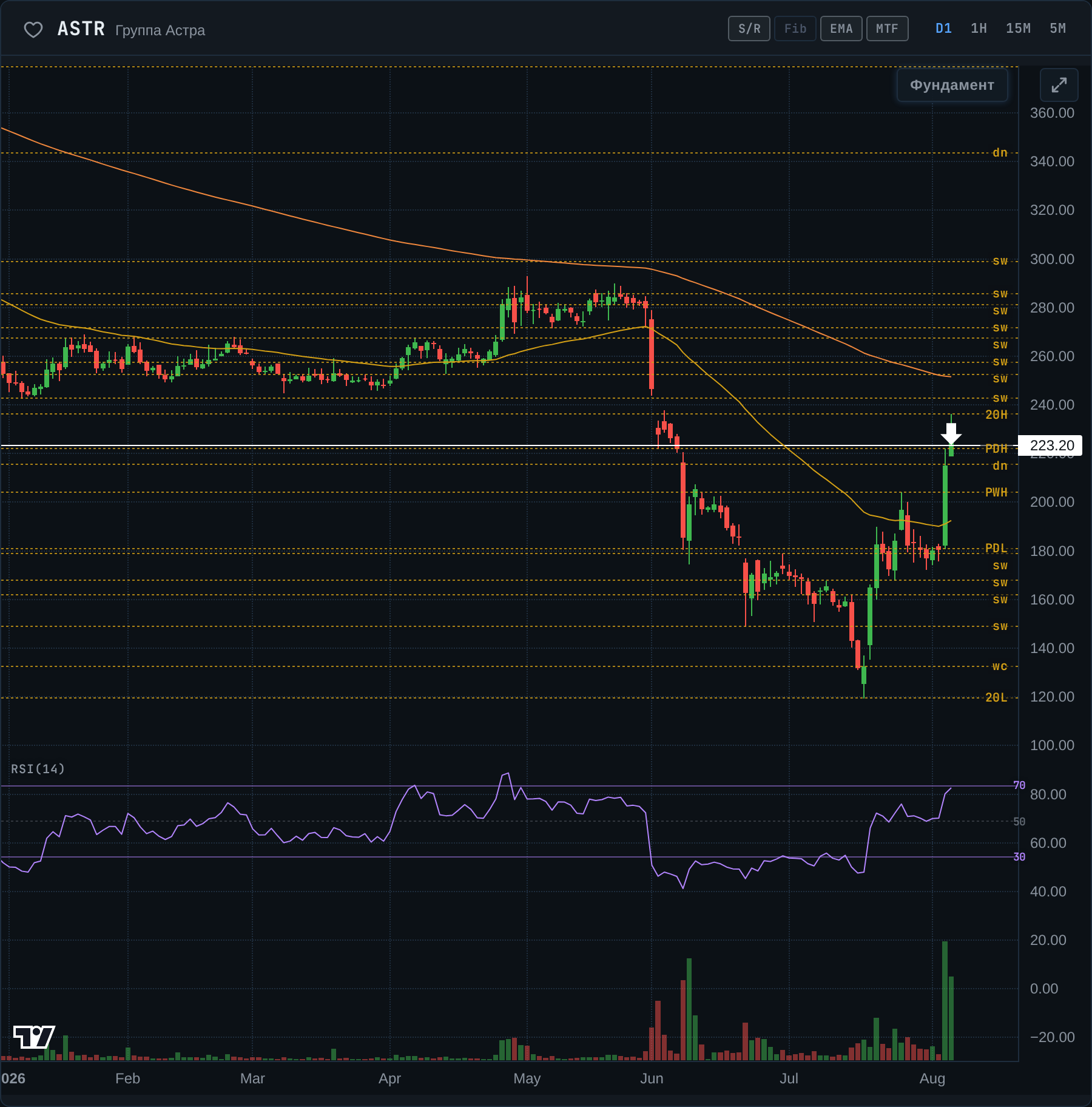Click the 20H level label
The width and height of the screenshot is (1092, 1107).
pyautogui.click(x=996, y=415)
